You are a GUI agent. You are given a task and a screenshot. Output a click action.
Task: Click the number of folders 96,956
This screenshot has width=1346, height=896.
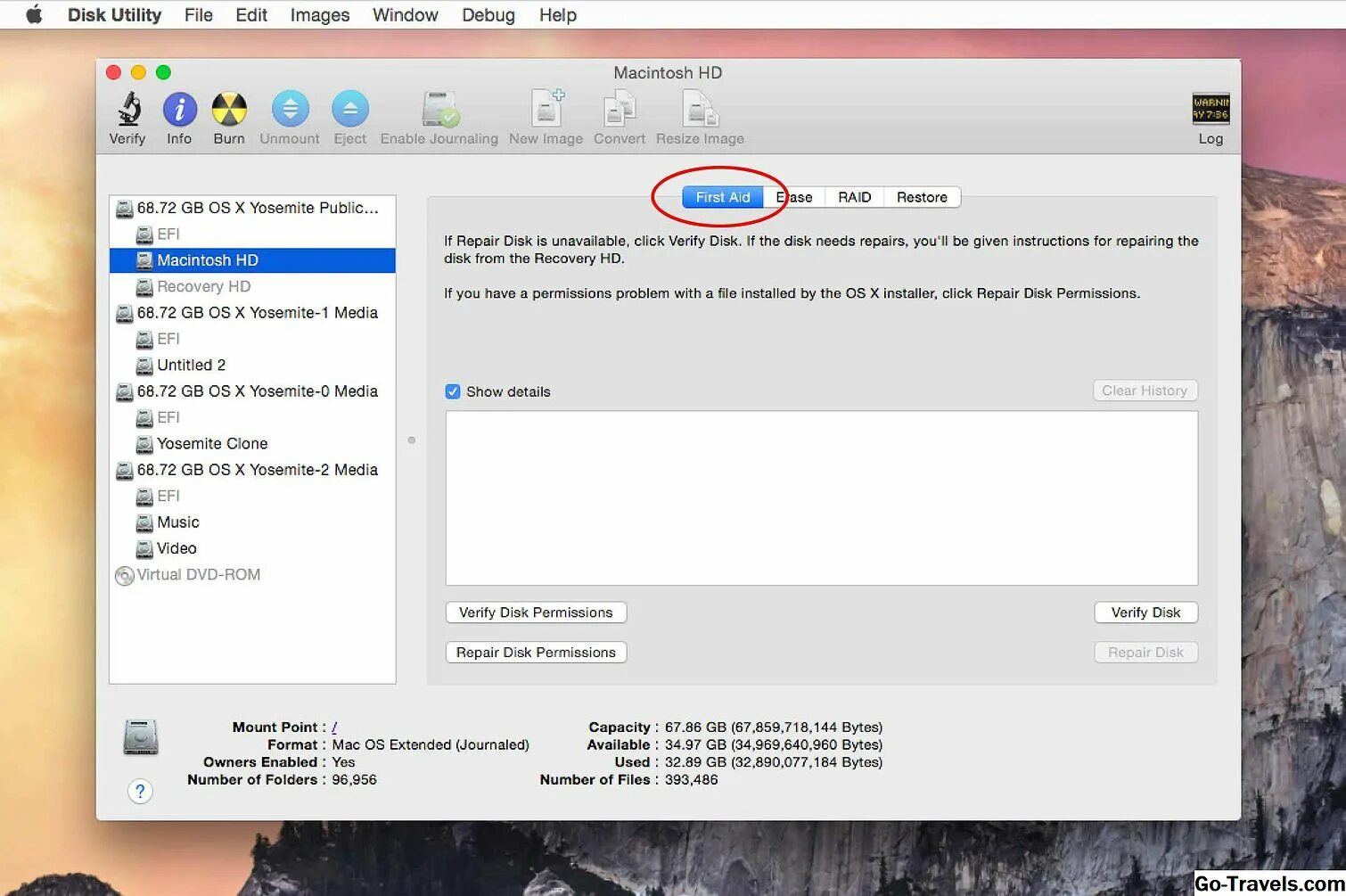(355, 779)
